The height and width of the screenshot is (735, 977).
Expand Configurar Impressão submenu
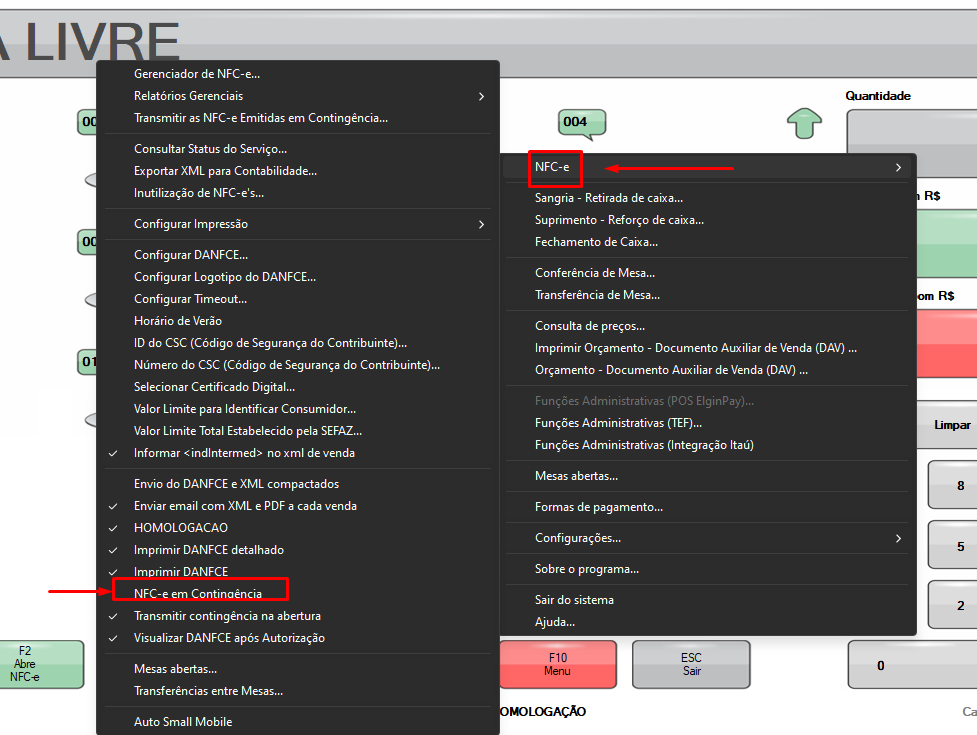pyautogui.click(x=298, y=224)
